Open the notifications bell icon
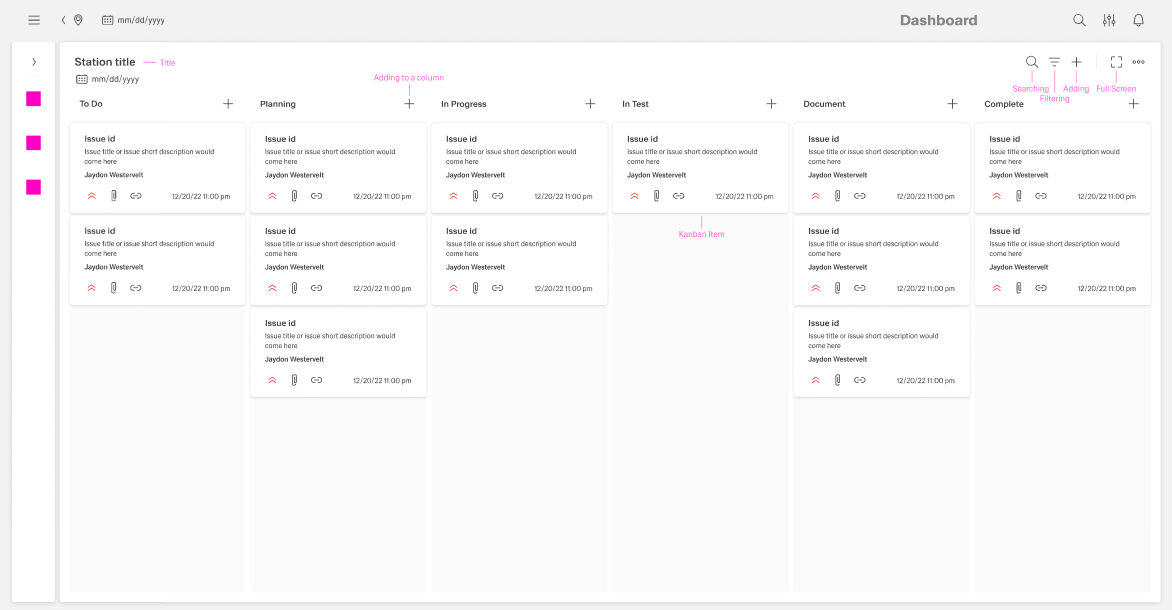Viewport: 1172px width, 610px height. (1138, 19)
